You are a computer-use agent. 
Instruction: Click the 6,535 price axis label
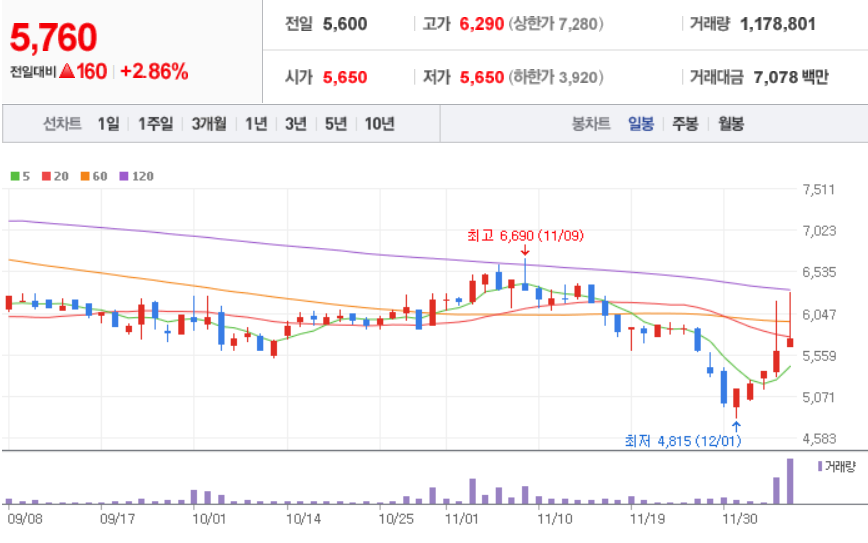(819, 272)
